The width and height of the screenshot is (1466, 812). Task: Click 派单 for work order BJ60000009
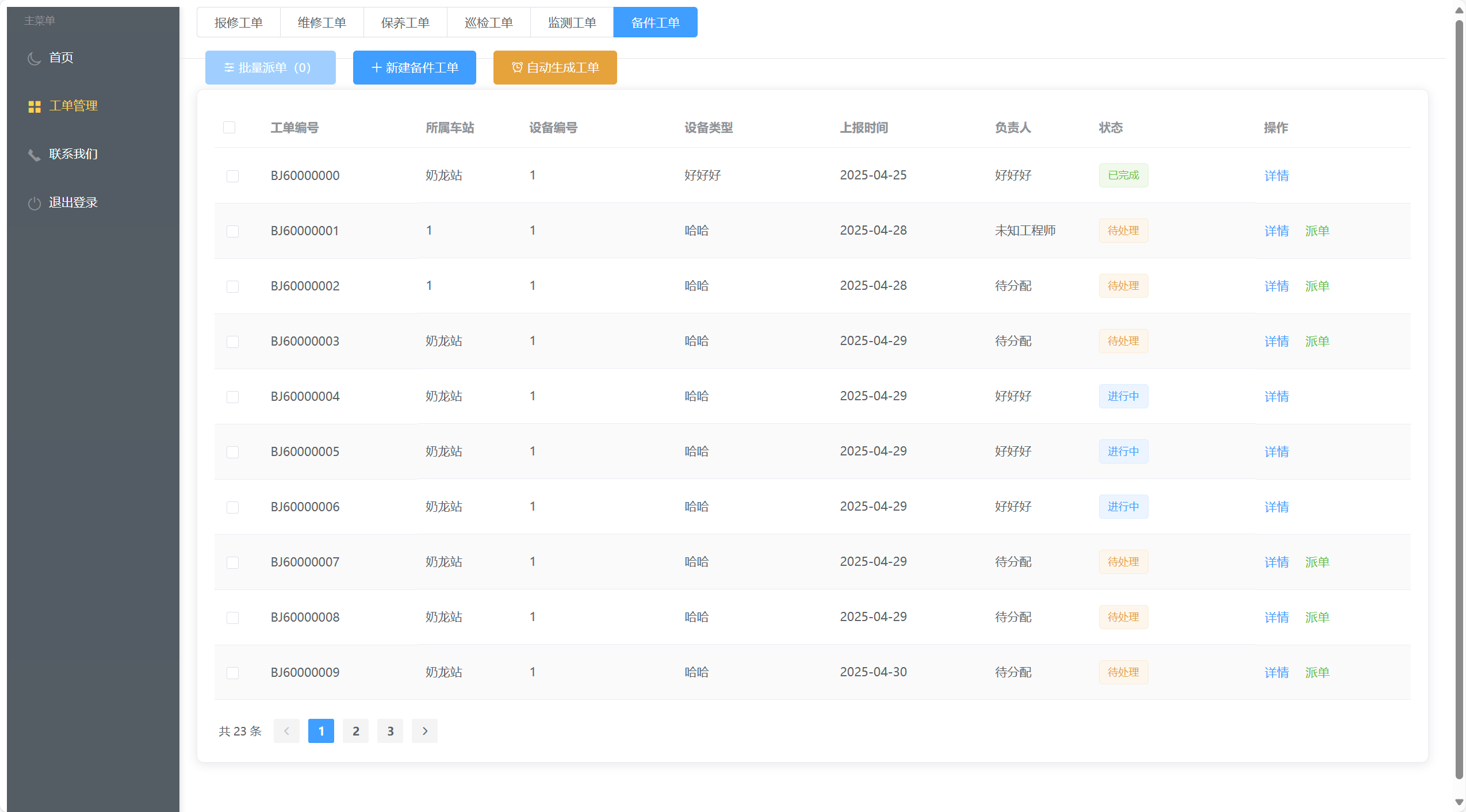click(1316, 672)
